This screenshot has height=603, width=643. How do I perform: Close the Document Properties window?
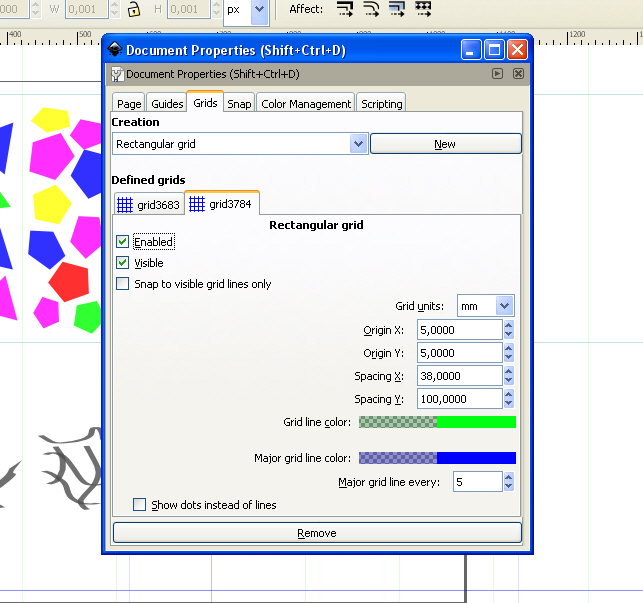point(517,50)
